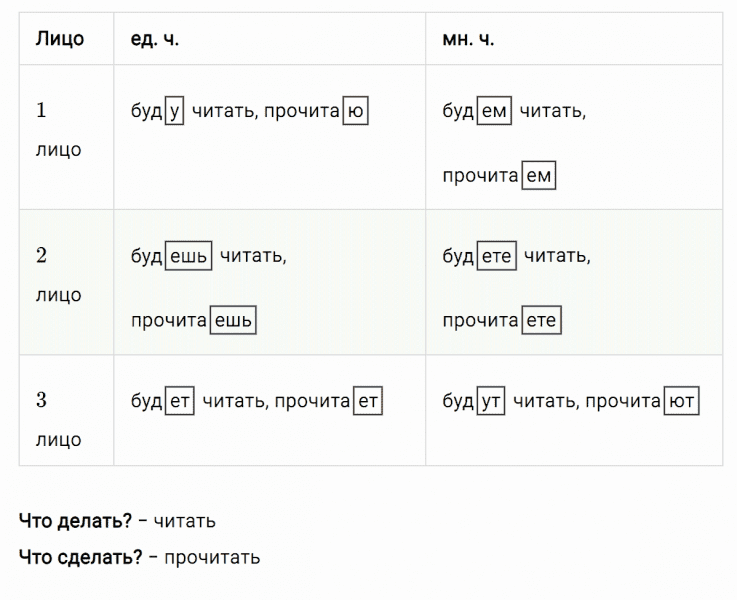Click the "мн. ч." column header
Image resolution: width=737 pixels, height=600 pixels.
tap(468, 39)
